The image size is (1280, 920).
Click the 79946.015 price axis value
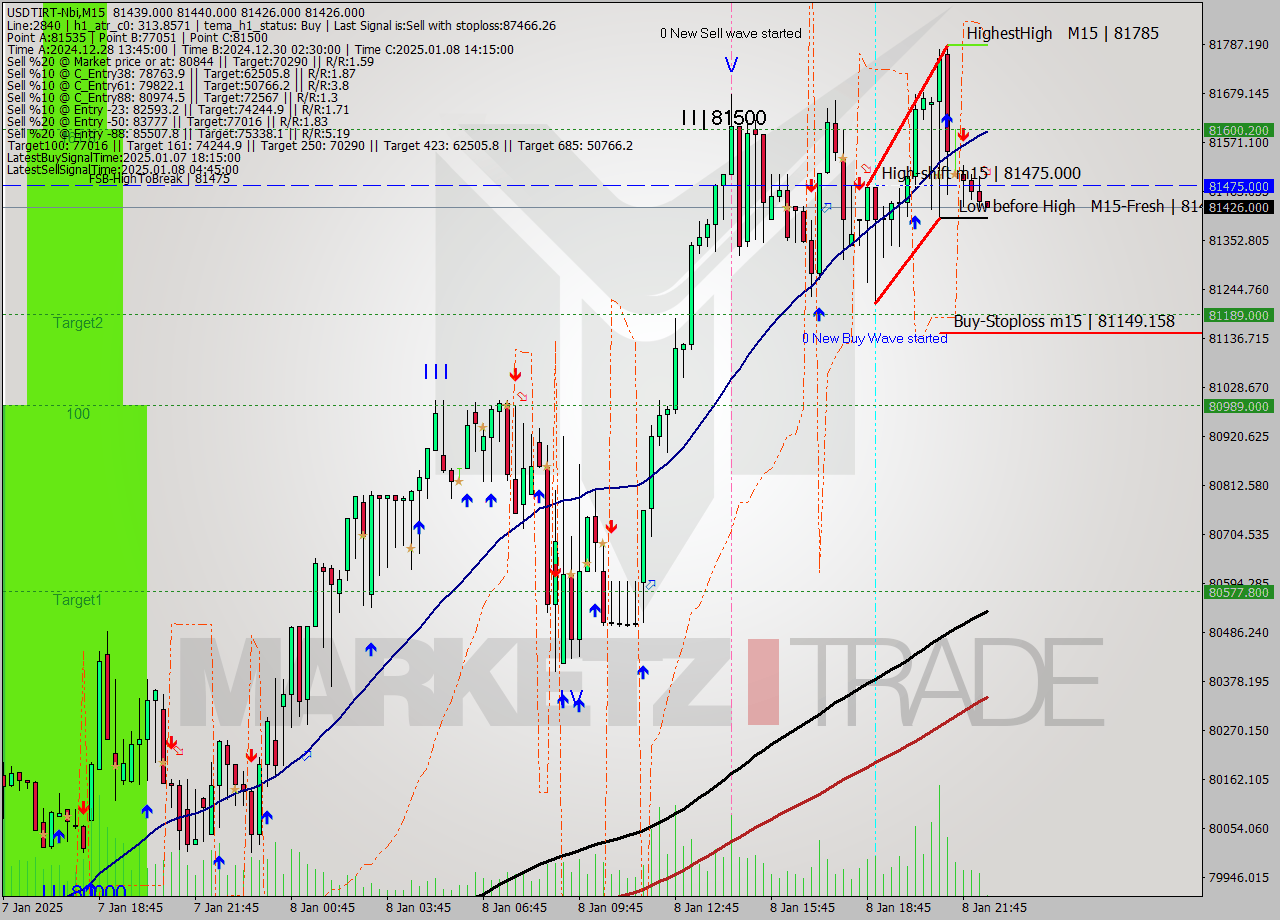click(1239, 877)
